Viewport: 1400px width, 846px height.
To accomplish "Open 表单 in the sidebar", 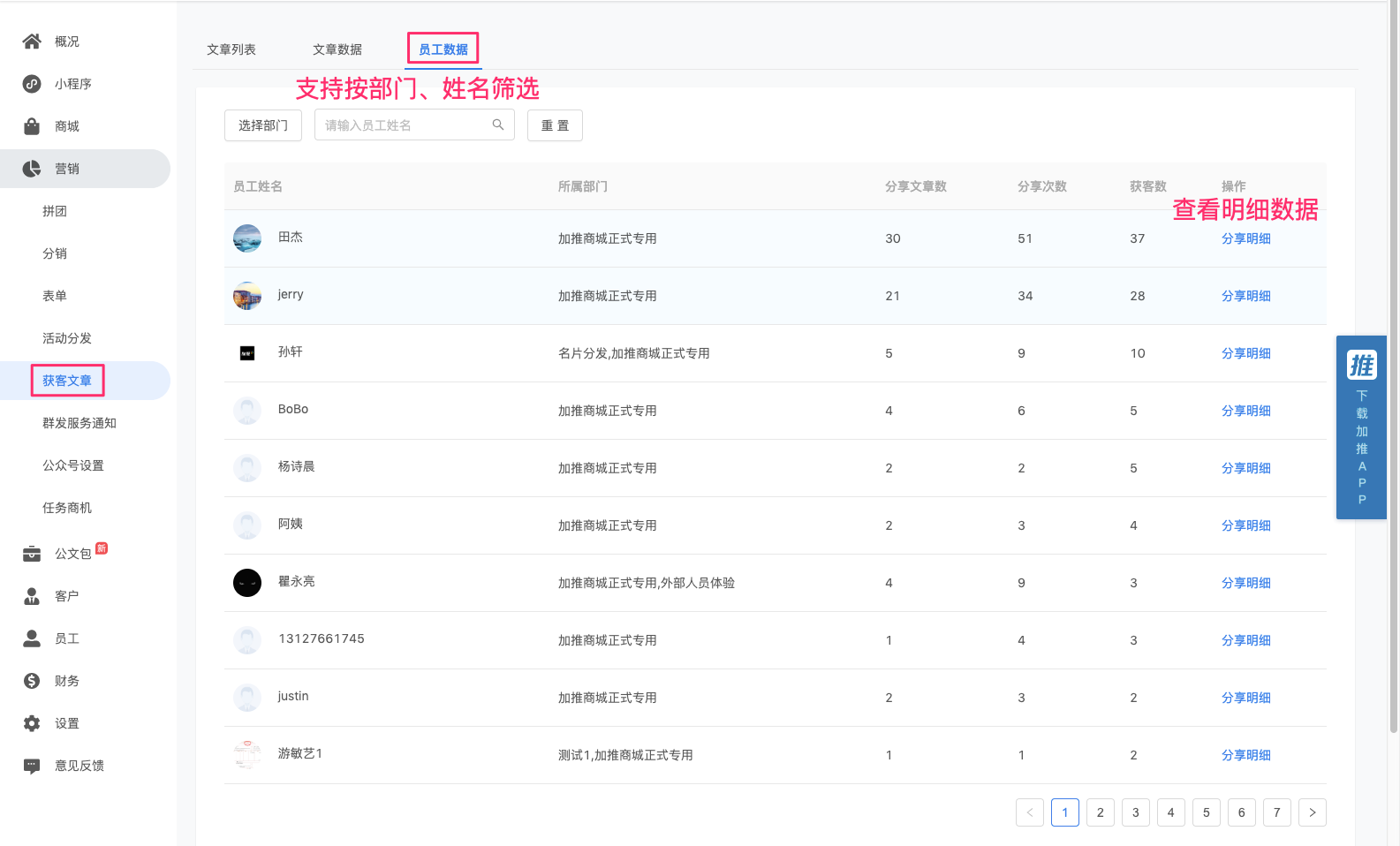I will click(x=55, y=296).
